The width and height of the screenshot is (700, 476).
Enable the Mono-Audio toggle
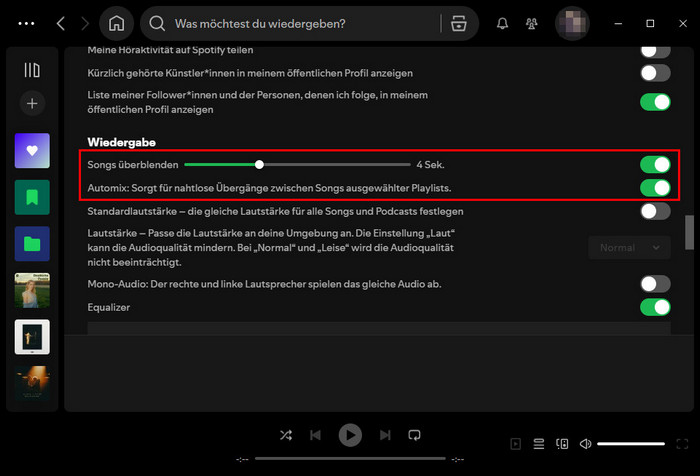[x=655, y=284]
